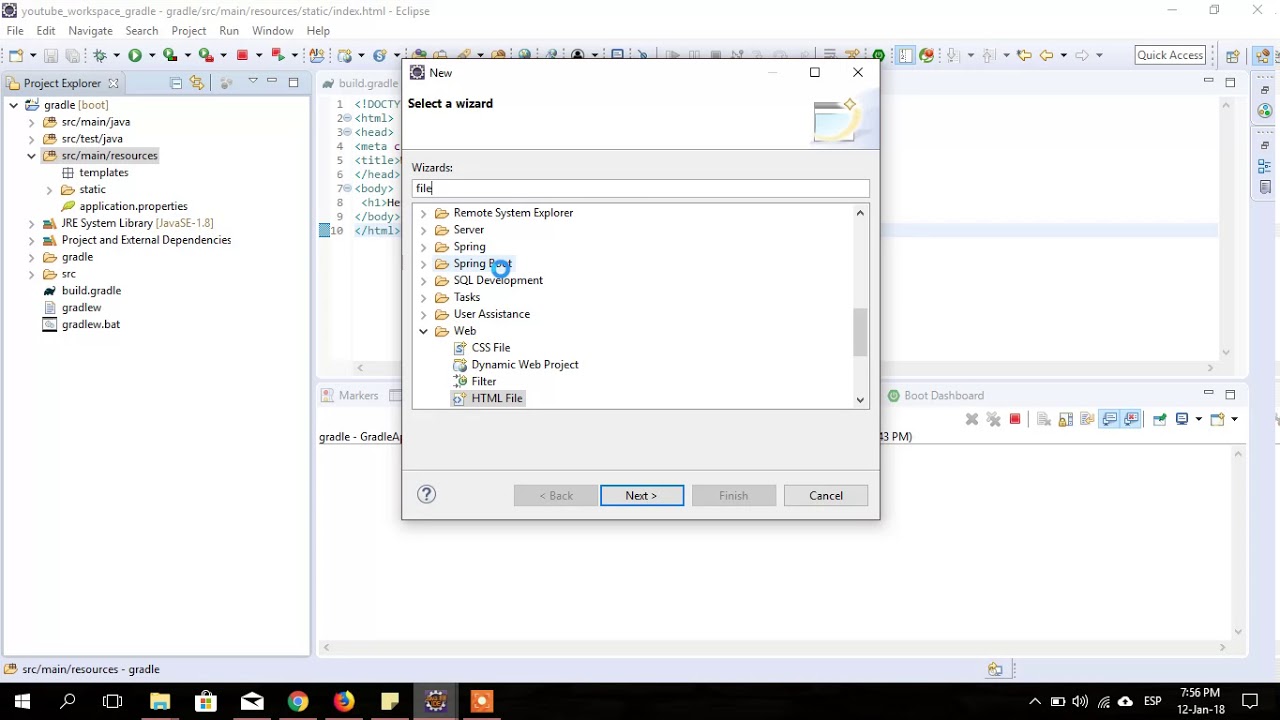Click the green Run button in toolbar
This screenshot has height=720, width=1280.
pos(135,56)
